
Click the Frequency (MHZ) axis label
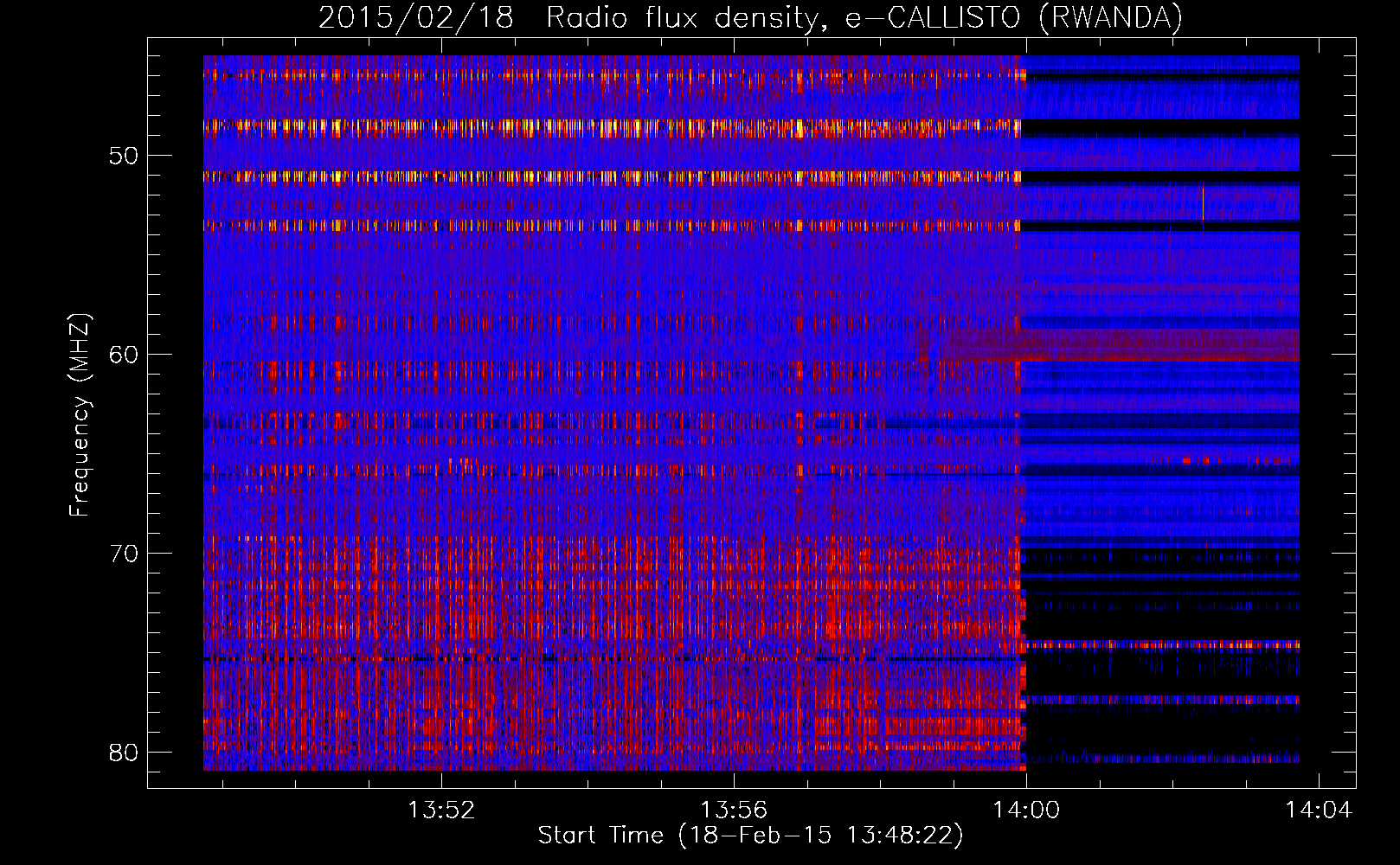(x=80, y=415)
